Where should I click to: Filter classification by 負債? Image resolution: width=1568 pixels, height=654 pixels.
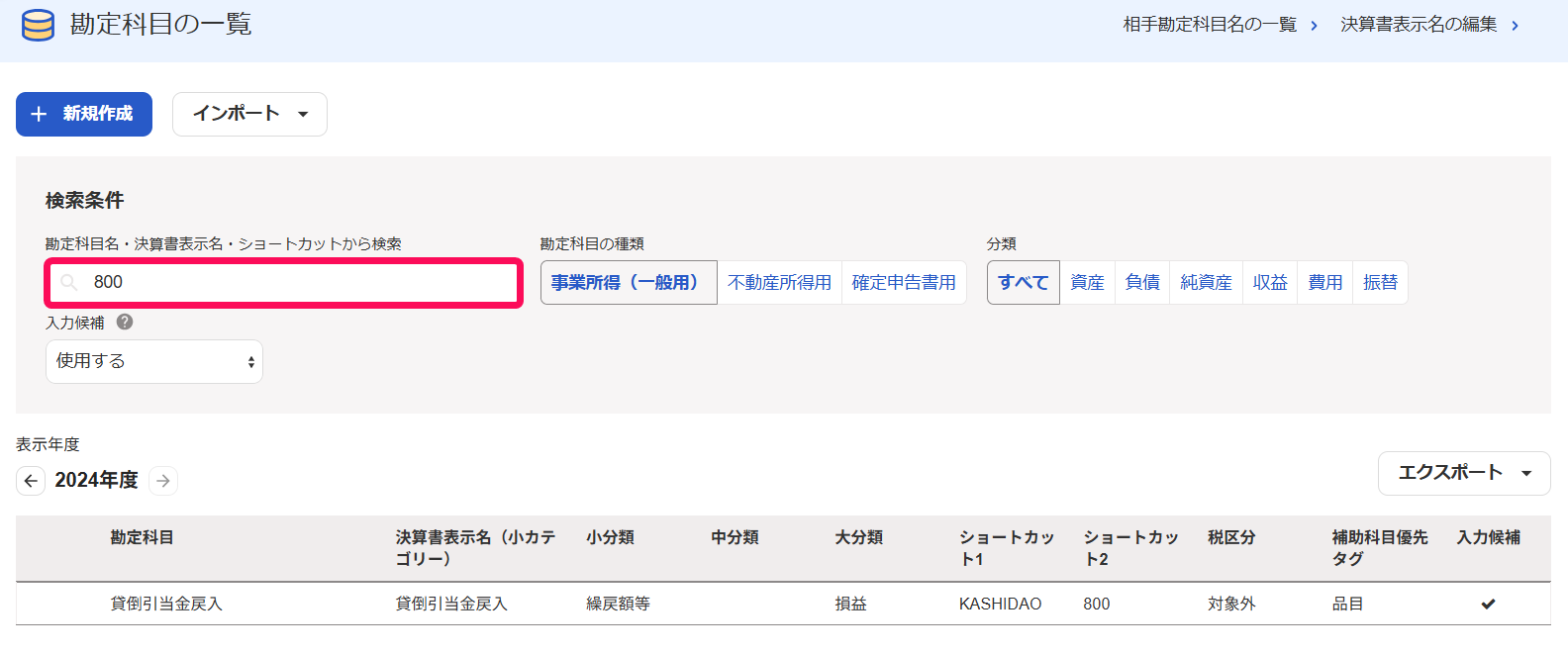point(1142,283)
